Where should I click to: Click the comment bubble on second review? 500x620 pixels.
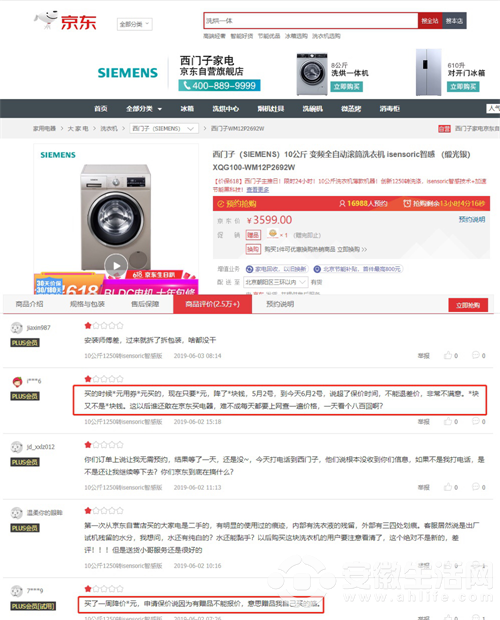pos(476,421)
